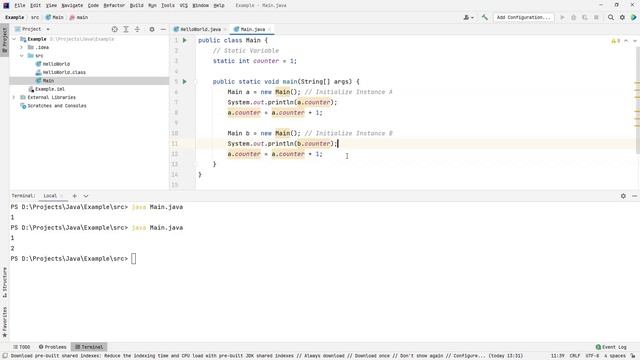Expand the .idea folder
This screenshot has height=360, width=640.
click(22, 47)
